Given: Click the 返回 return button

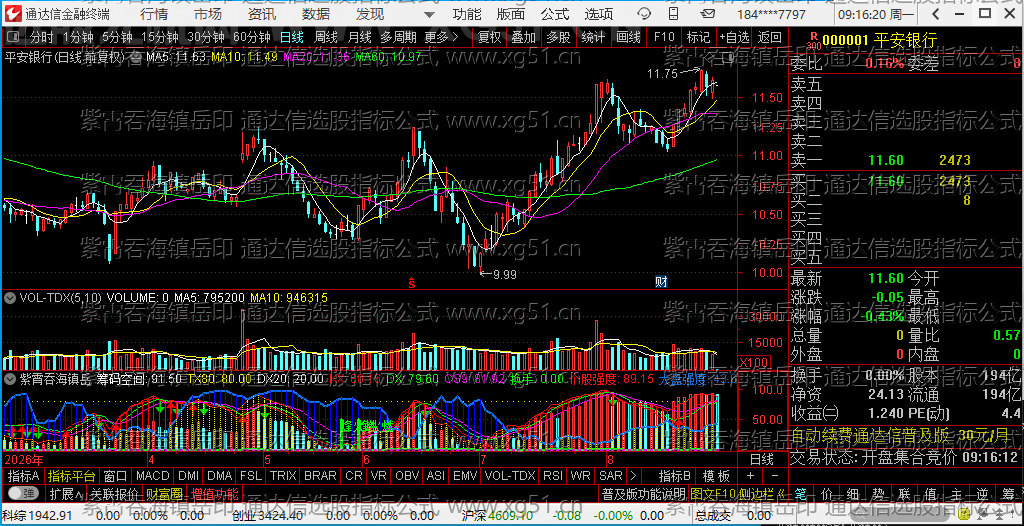Looking at the screenshot, I should [x=770, y=37].
